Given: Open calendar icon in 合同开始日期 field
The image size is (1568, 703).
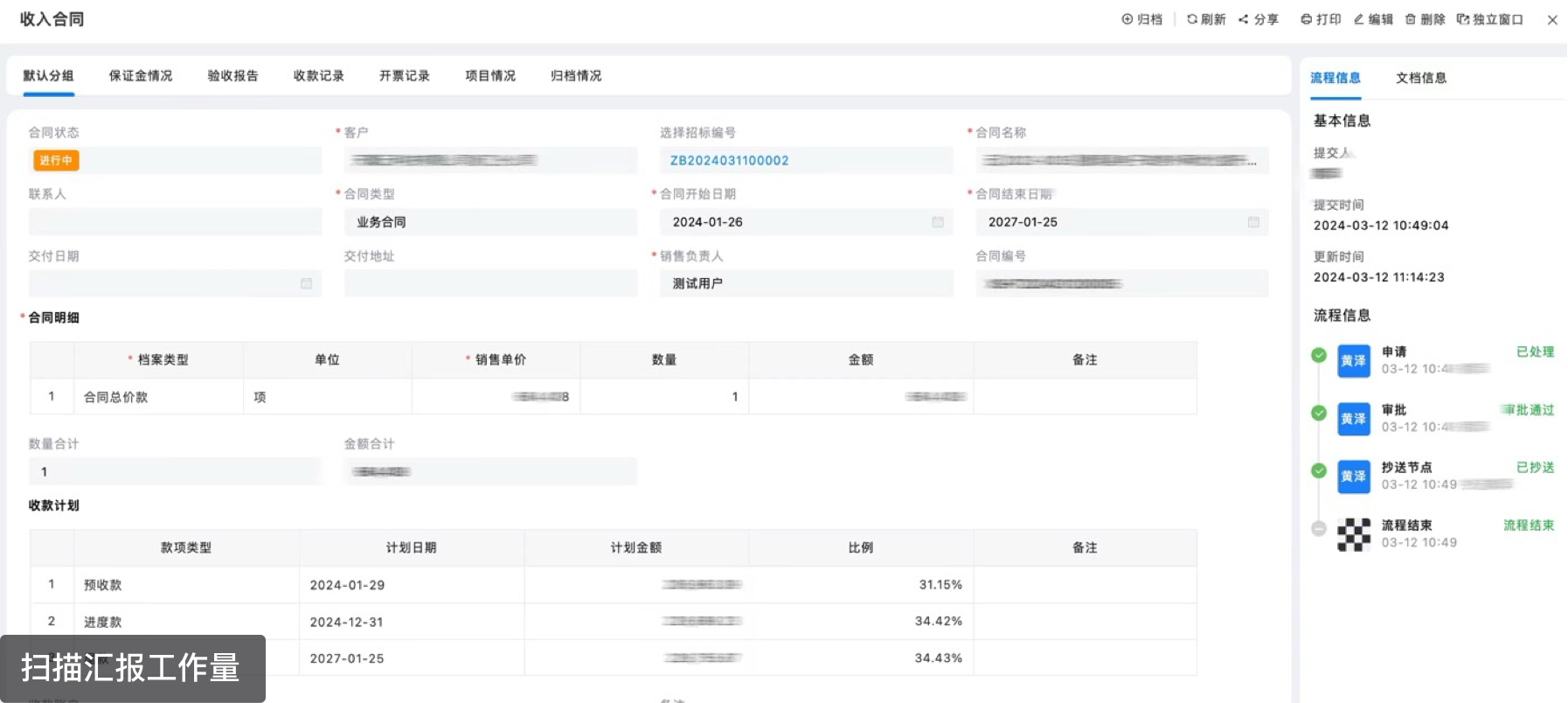Looking at the screenshot, I should click(x=938, y=222).
